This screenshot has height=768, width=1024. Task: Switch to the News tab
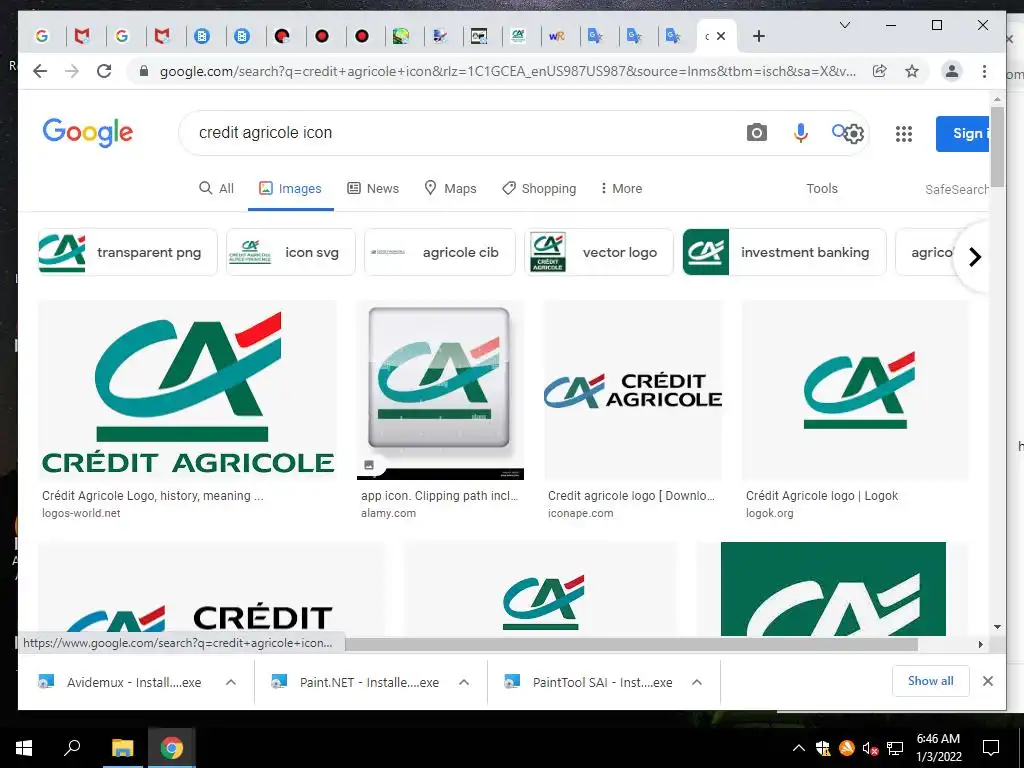coord(373,188)
